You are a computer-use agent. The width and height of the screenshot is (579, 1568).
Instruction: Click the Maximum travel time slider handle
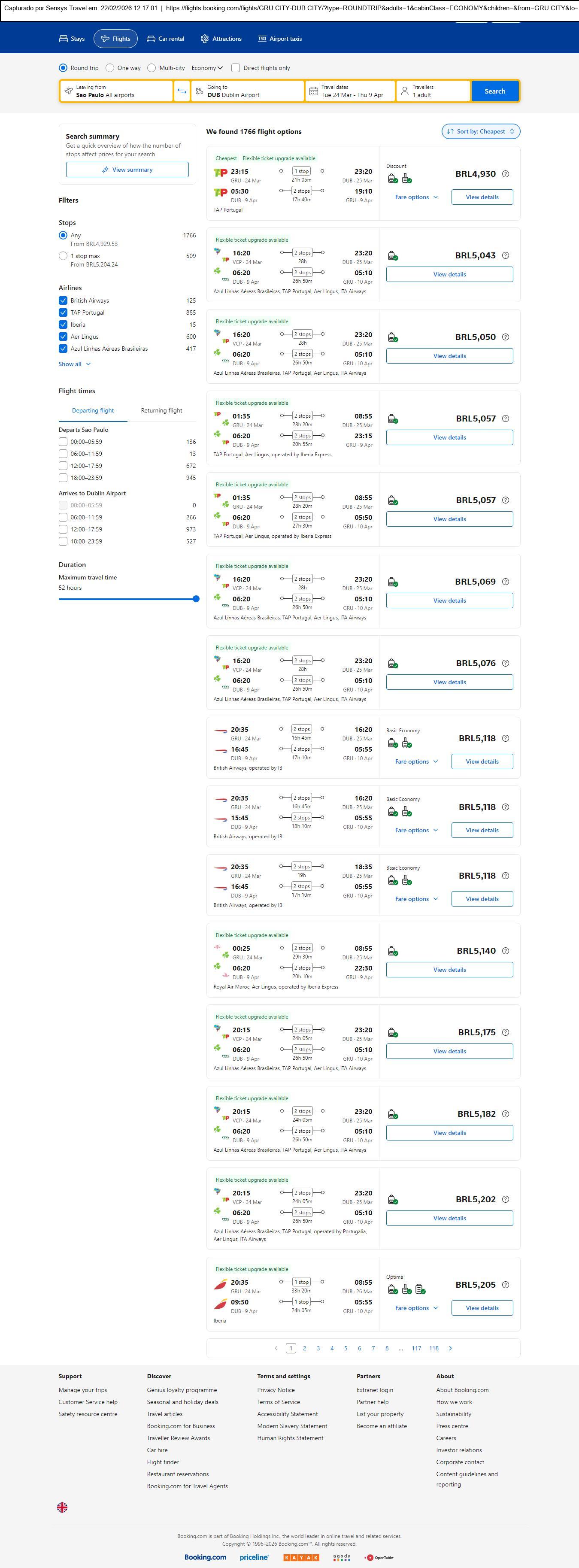[196, 599]
